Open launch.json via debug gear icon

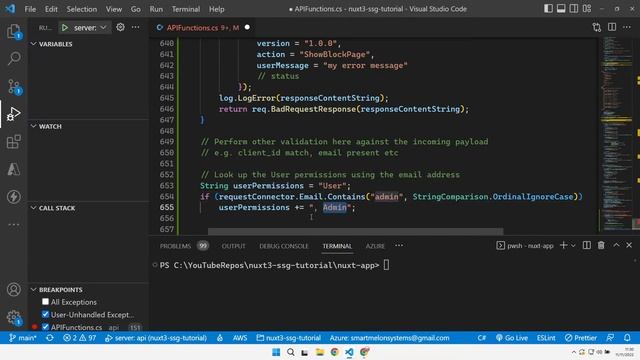[x=120, y=27]
